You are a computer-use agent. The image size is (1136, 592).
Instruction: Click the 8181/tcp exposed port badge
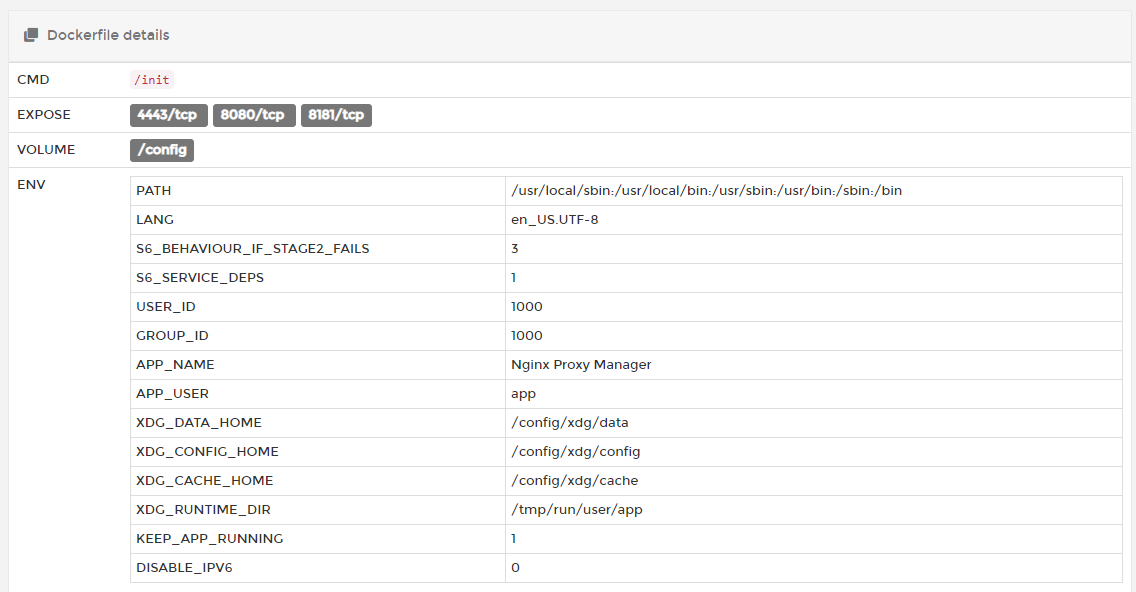[336, 115]
